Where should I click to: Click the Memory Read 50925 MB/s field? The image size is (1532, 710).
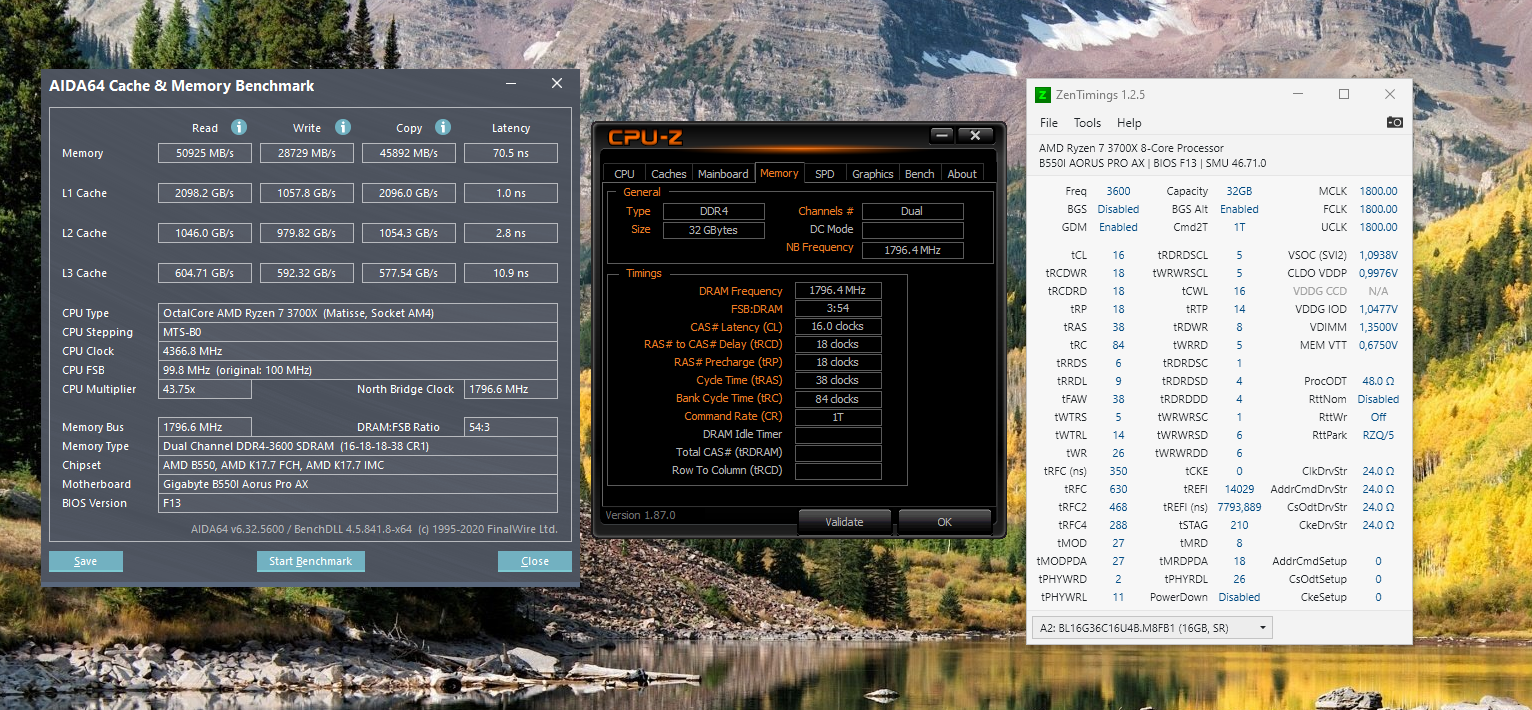pos(205,153)
